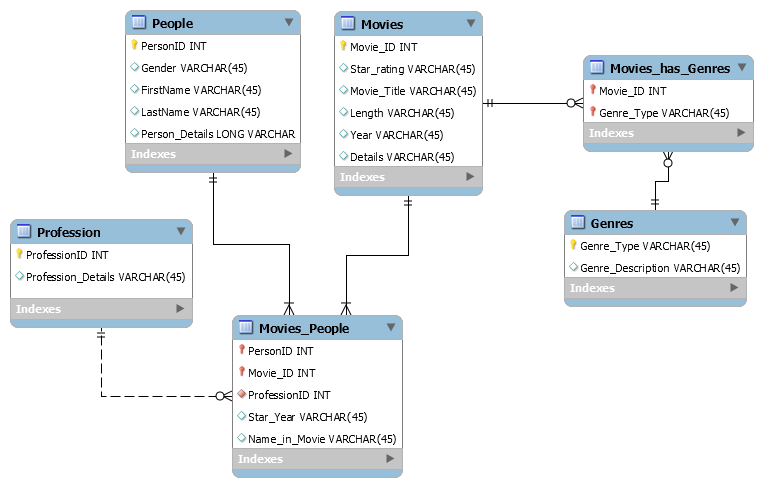Select the Movies_People table title
This screenshot has width=763, height=487.
tap(304, 329)
